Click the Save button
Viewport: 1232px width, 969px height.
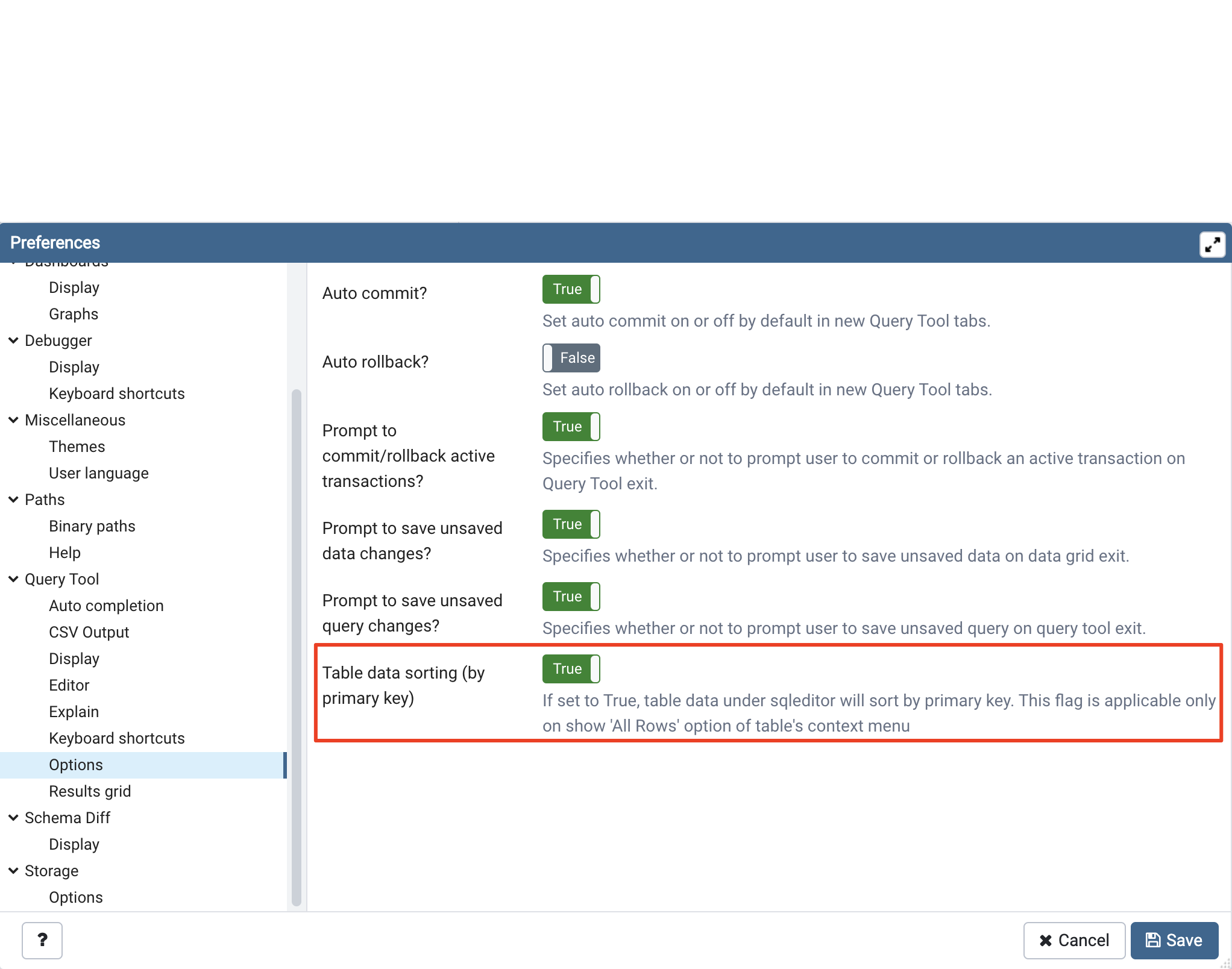(x=1174, y=939)
